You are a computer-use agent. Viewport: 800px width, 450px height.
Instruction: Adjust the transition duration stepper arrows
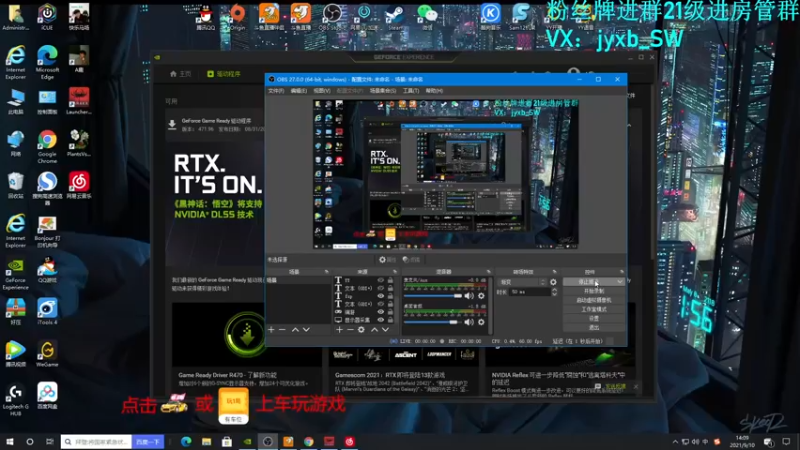(x=555, y=292)
